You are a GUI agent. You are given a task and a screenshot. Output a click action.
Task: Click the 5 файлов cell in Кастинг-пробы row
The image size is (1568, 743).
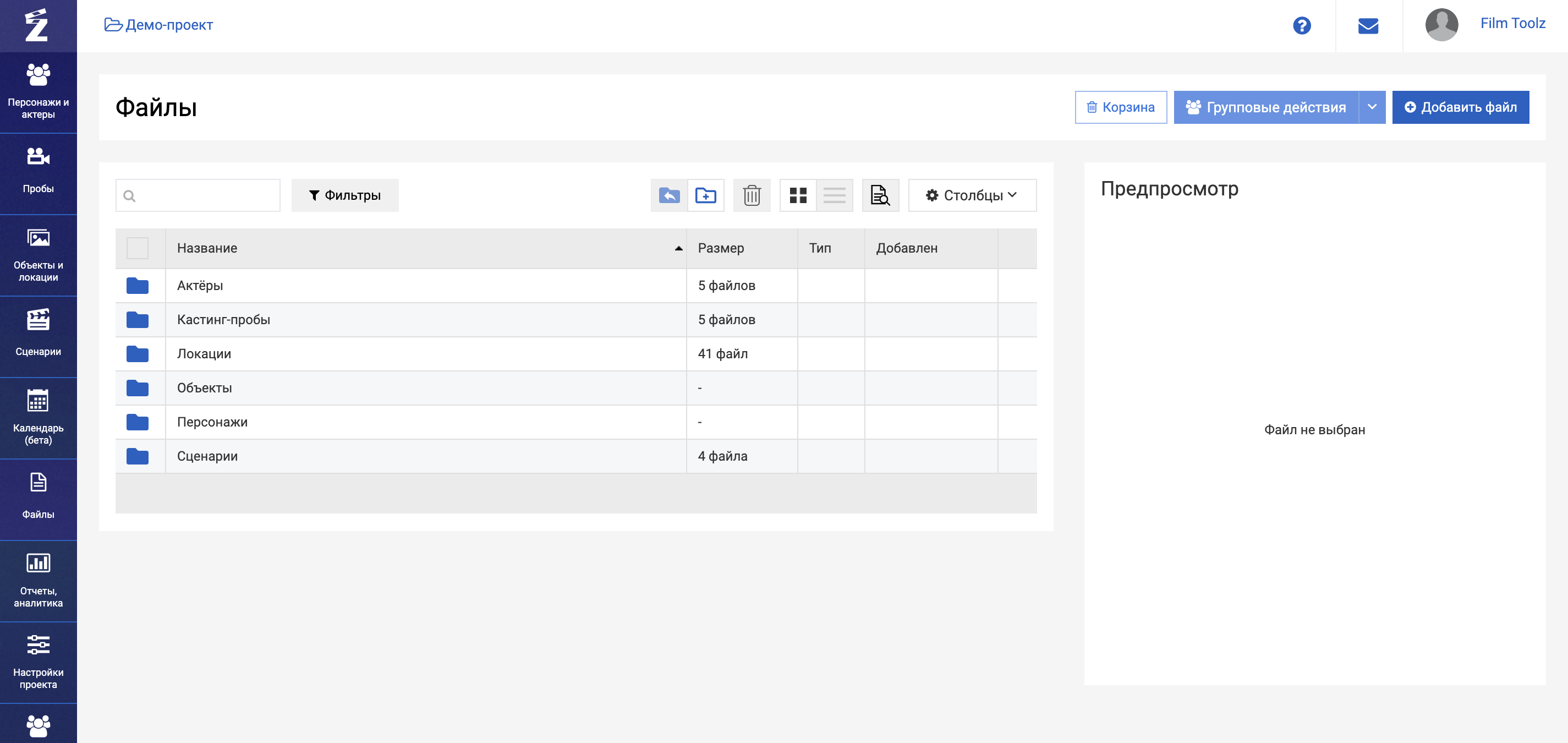click(742, 320)
